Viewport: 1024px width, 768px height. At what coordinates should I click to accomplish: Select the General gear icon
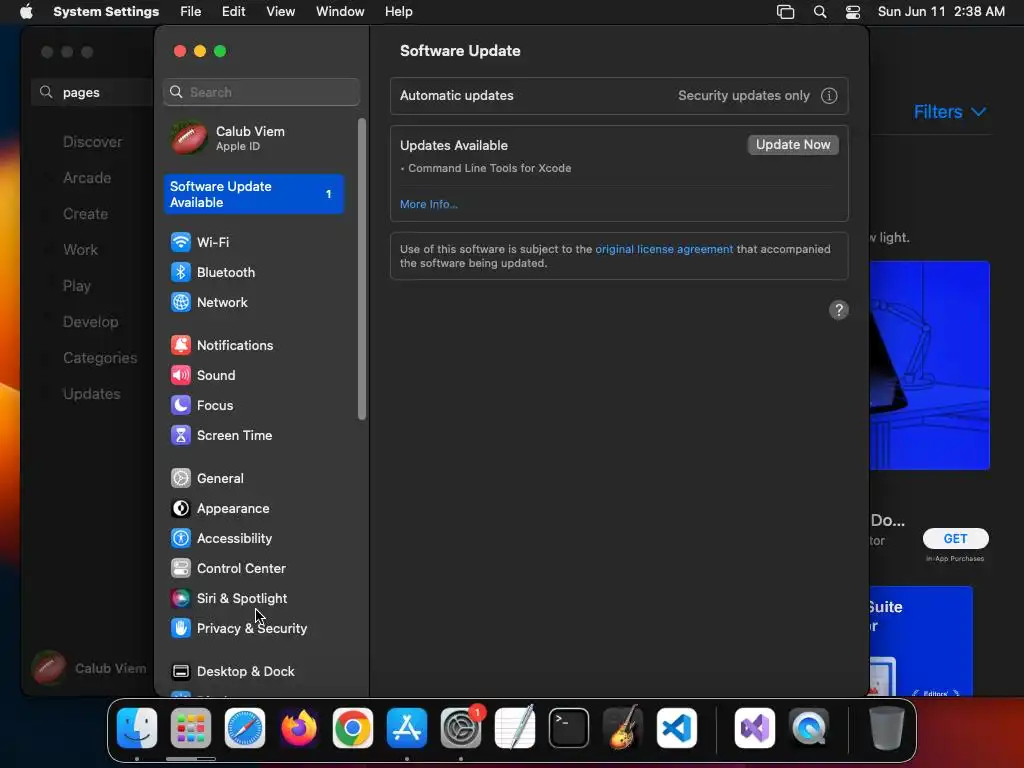click(180, 479)
